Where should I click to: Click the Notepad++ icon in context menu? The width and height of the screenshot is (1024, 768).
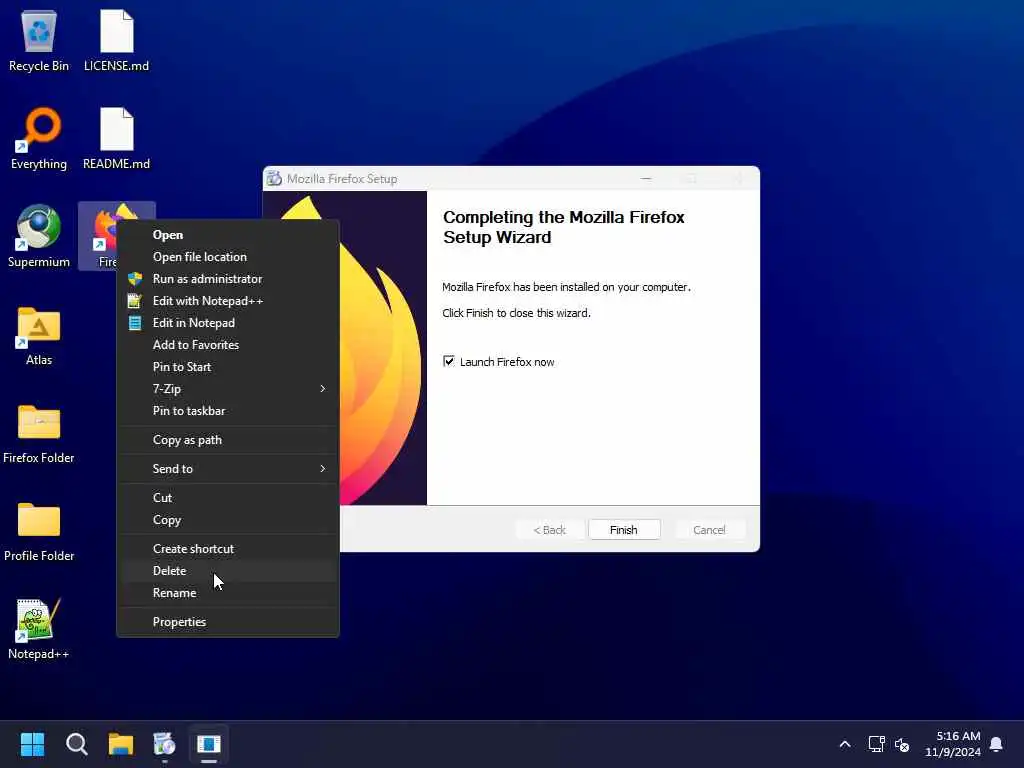tap(135, 301)
